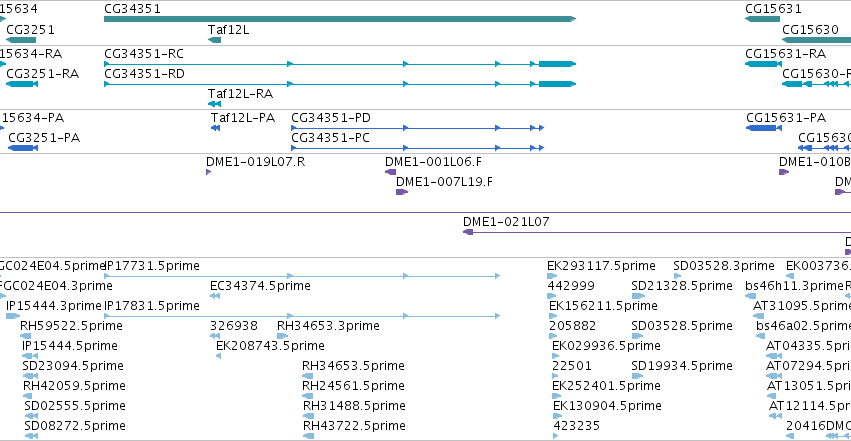Open the CG34351-RC transcript label
The image size is (851, 441).
[144, 54]
